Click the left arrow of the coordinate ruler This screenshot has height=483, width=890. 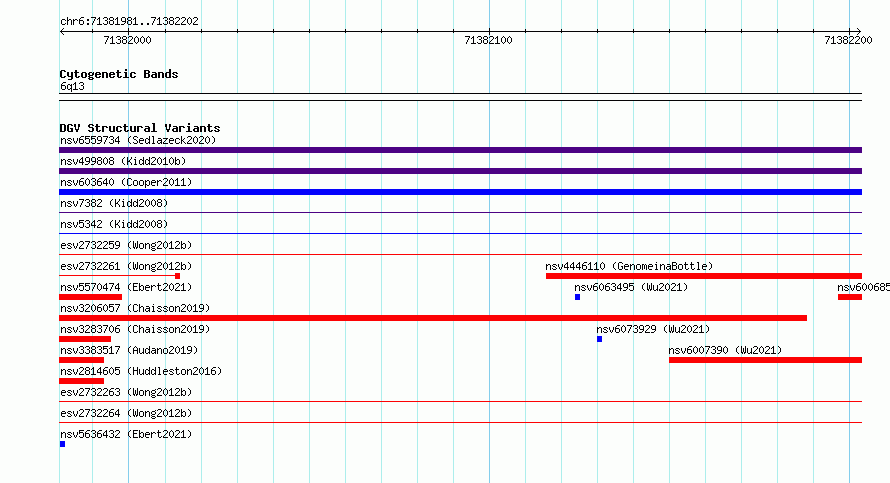click(62, 31)
